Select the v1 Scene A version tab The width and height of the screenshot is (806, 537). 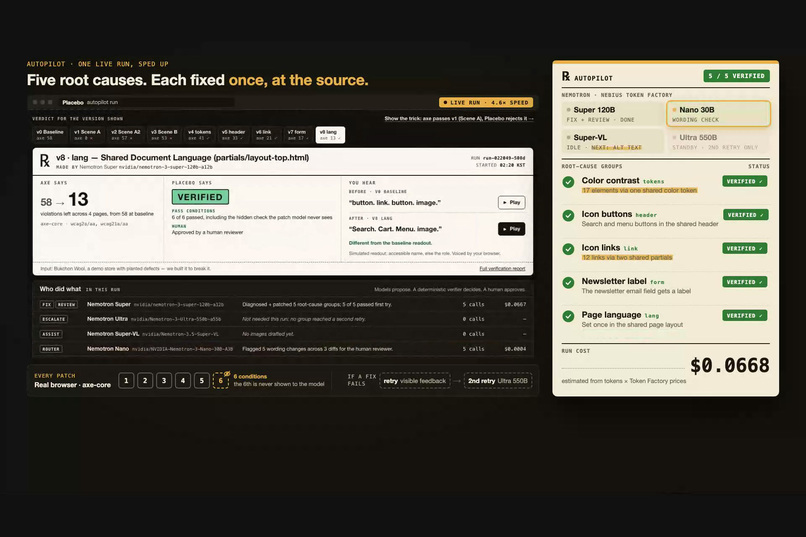tap(87, 135)
